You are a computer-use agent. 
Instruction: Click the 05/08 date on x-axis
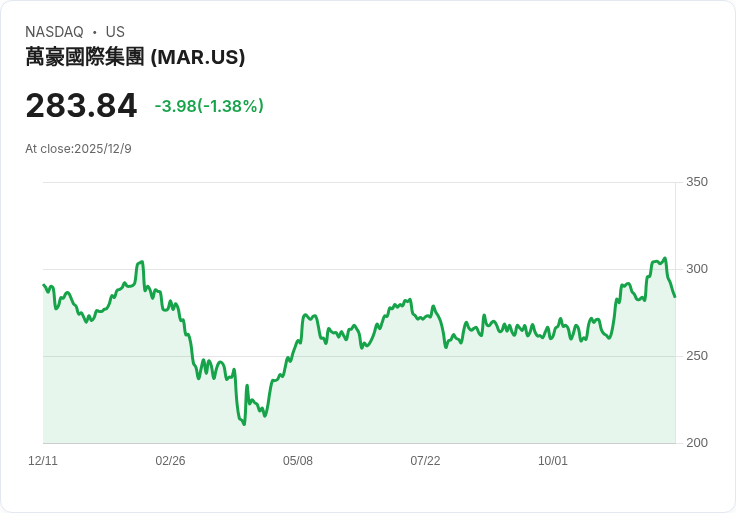(x=298, y=460)
